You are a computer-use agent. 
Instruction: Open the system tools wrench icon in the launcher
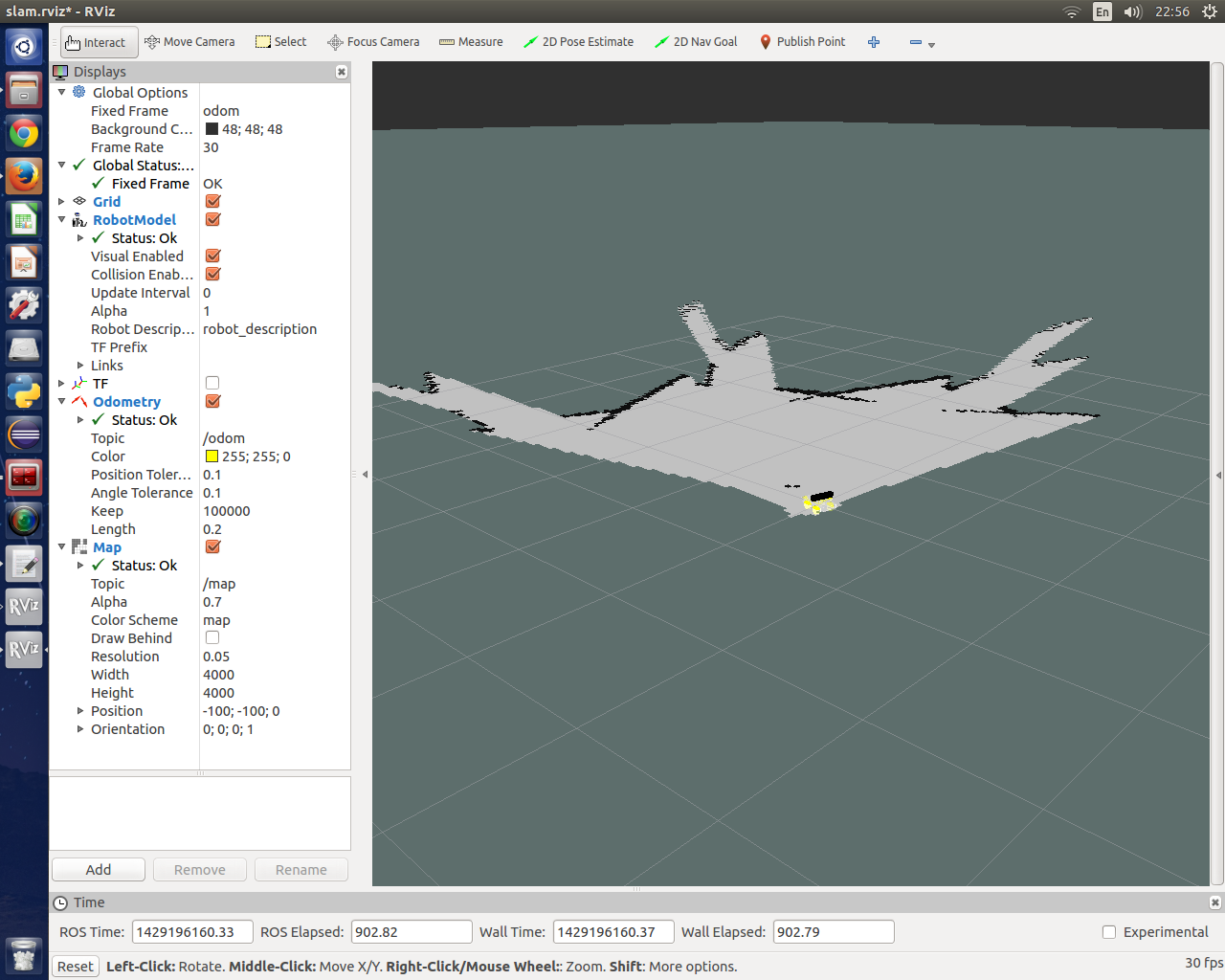pos(24,305)
